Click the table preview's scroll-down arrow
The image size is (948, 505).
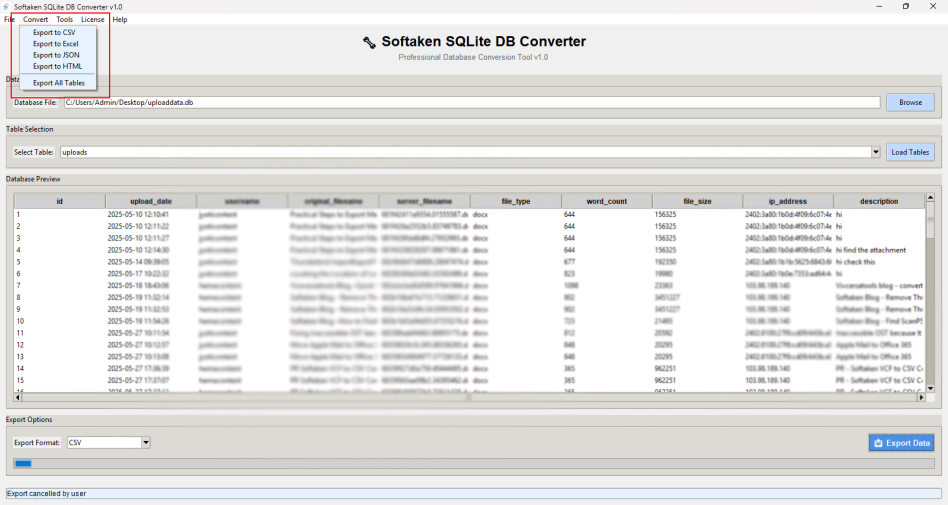[930, 388]
